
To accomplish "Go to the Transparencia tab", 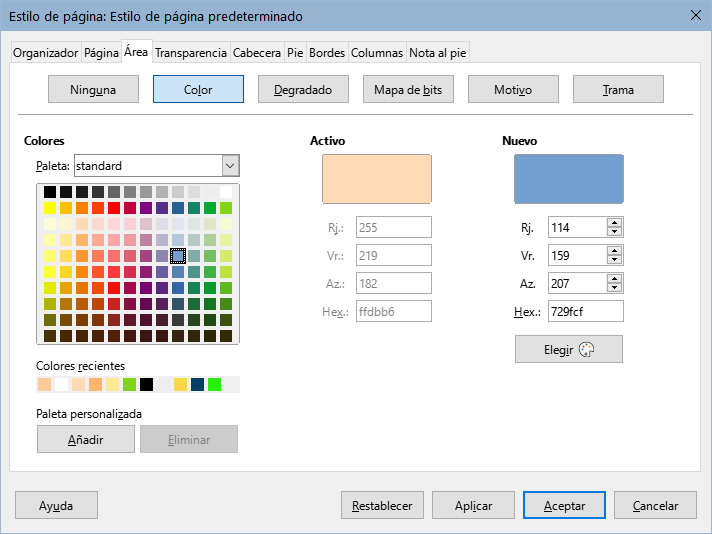I will [191, 53].
